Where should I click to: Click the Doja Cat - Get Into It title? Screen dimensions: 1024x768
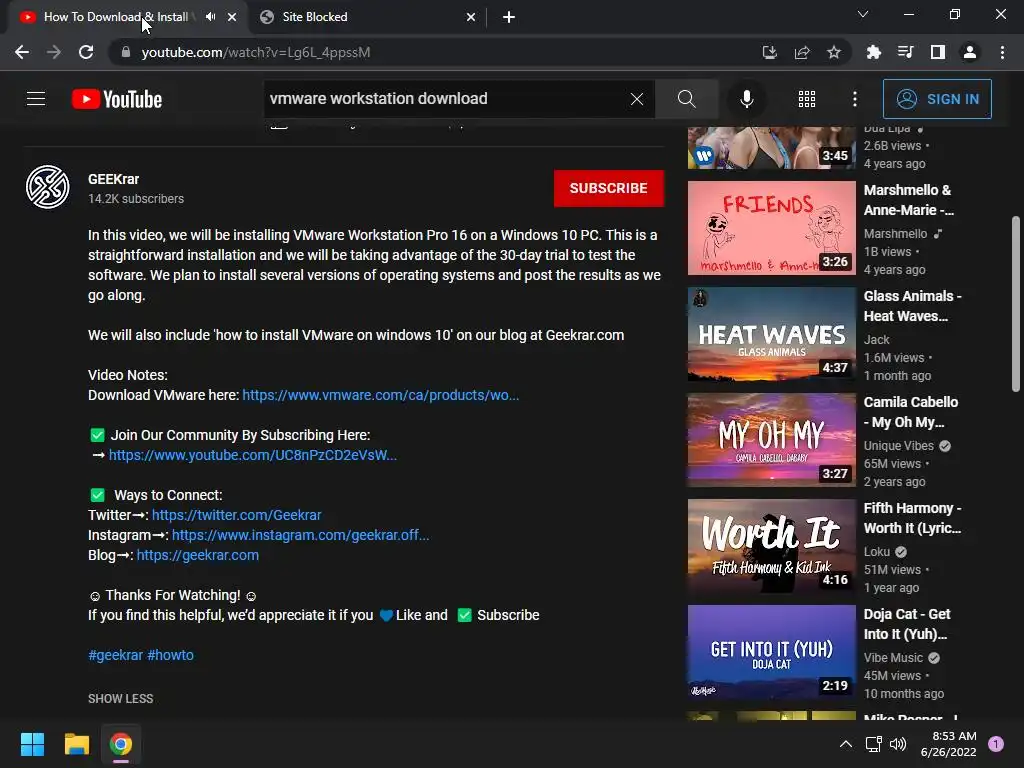906,624
